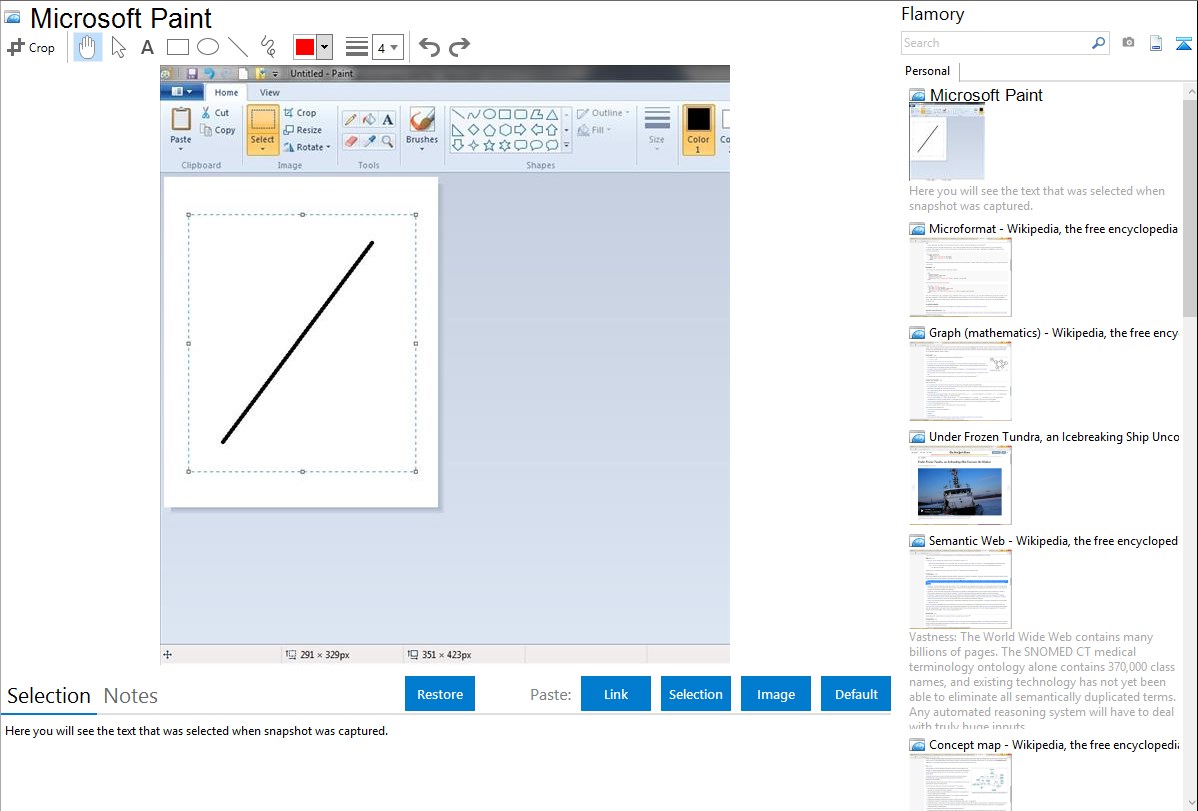Pick the Right arrow shape in Paint
The width and height of the screenshot is (1198, 811).
click(x=520, y=129)
